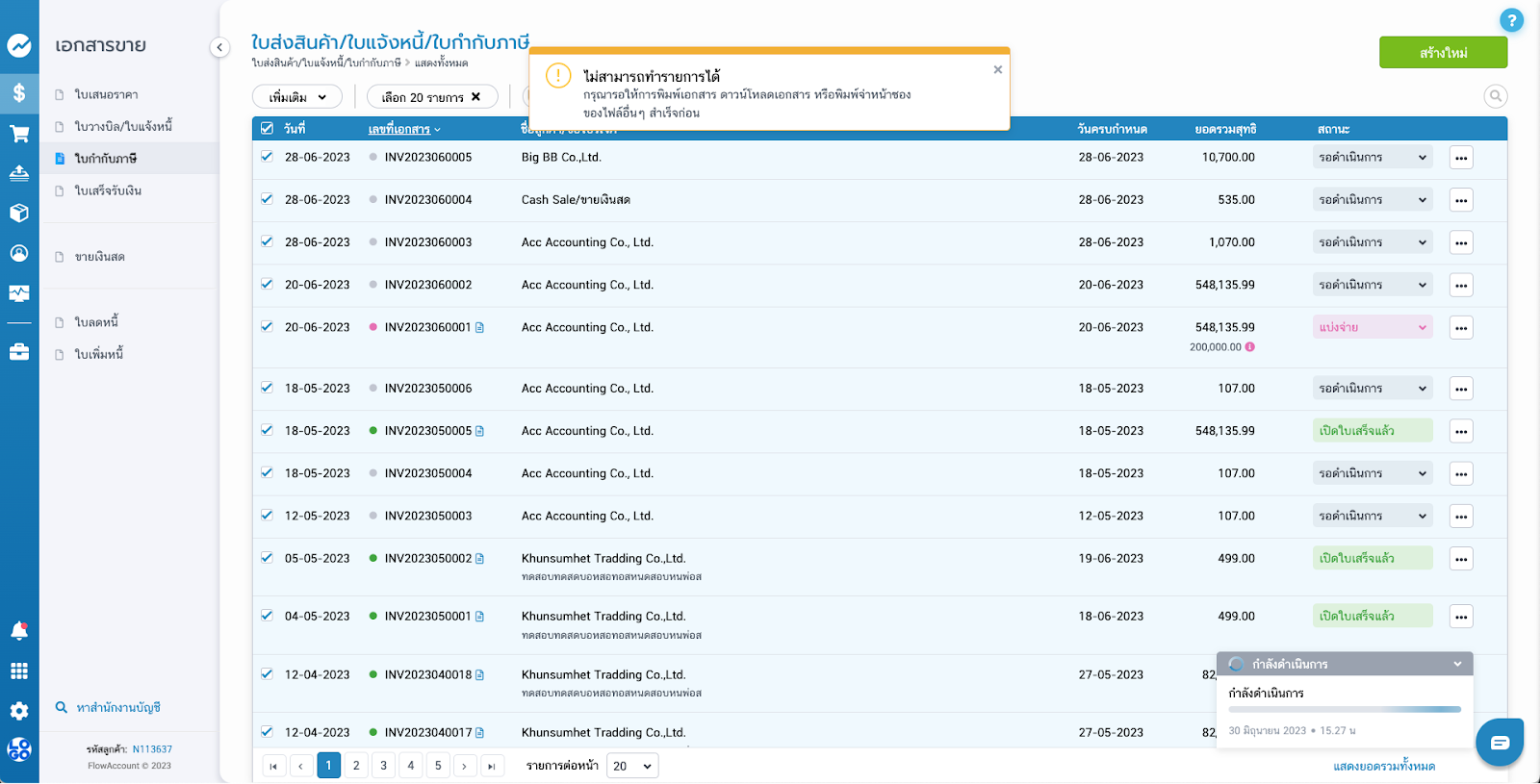Go to page 3

(x=383, y=766)
